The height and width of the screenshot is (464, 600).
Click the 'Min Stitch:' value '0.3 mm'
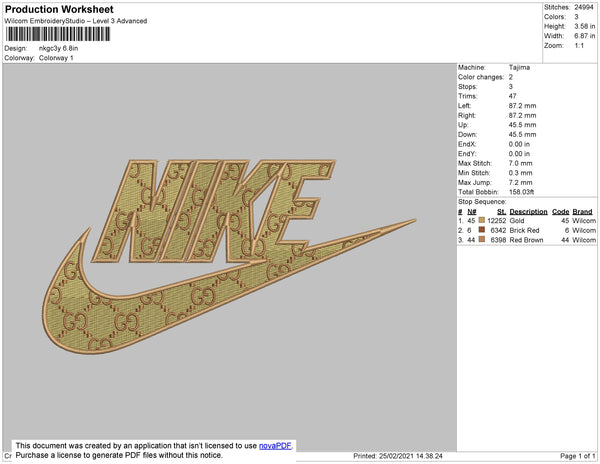pyautogui.click(x=520, y=173)
